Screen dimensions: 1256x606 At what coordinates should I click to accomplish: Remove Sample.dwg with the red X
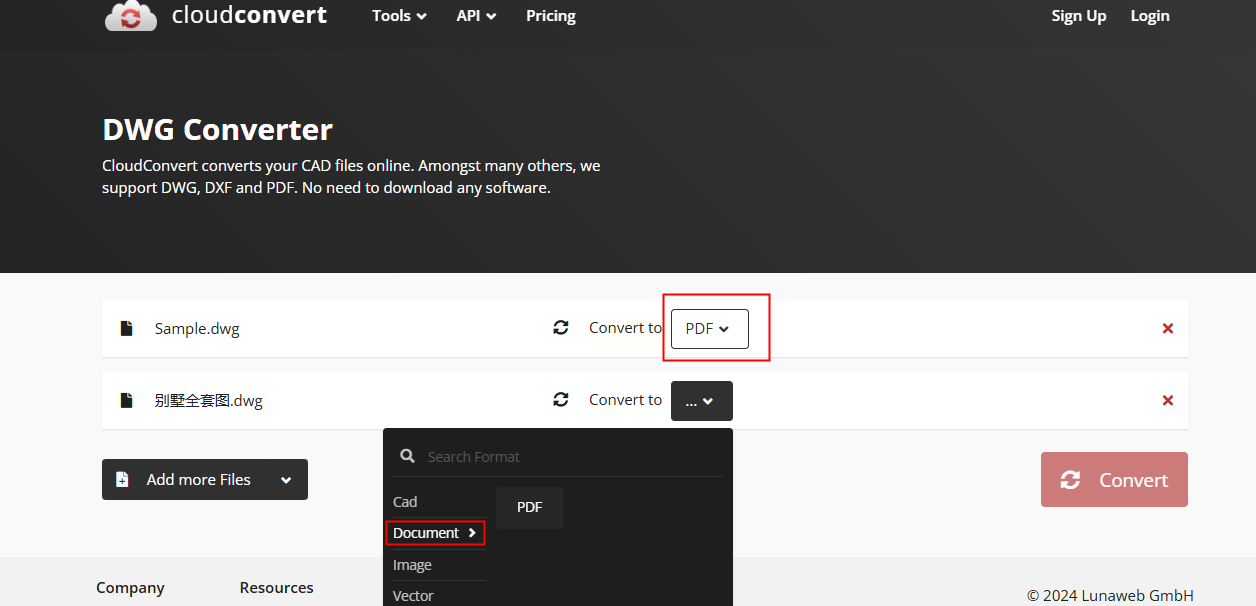1167,328
